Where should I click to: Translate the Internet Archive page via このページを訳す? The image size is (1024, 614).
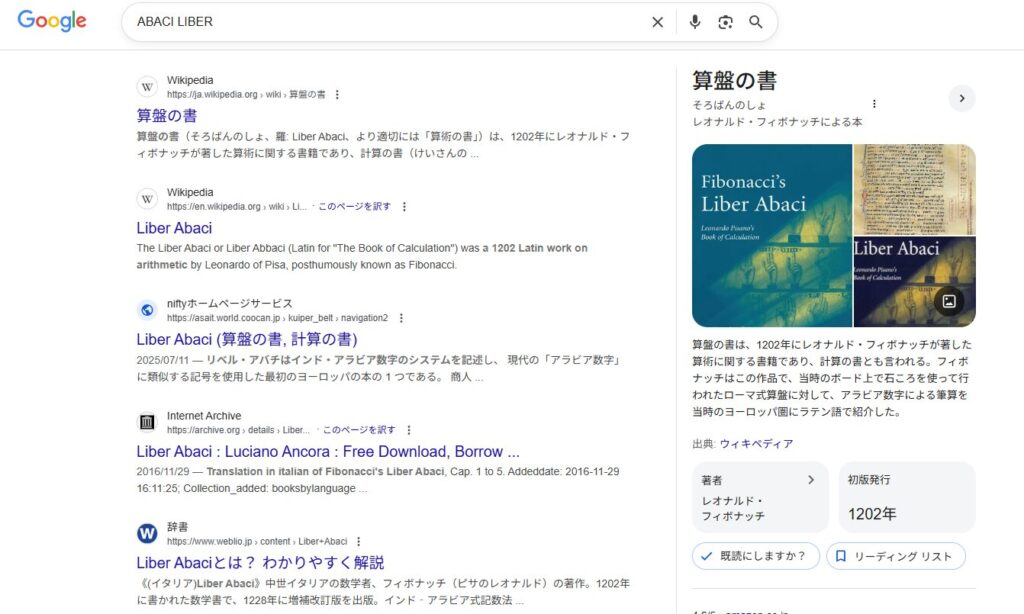pyautogui.click(x=358, y=430)
